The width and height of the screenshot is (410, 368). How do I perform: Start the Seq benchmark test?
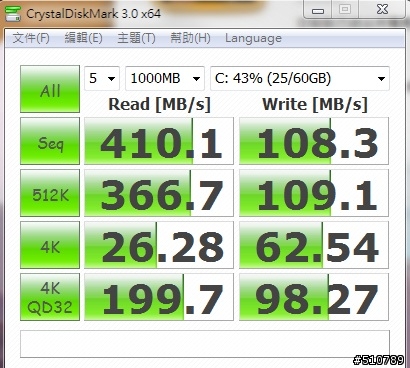click(x=50, y=141)
